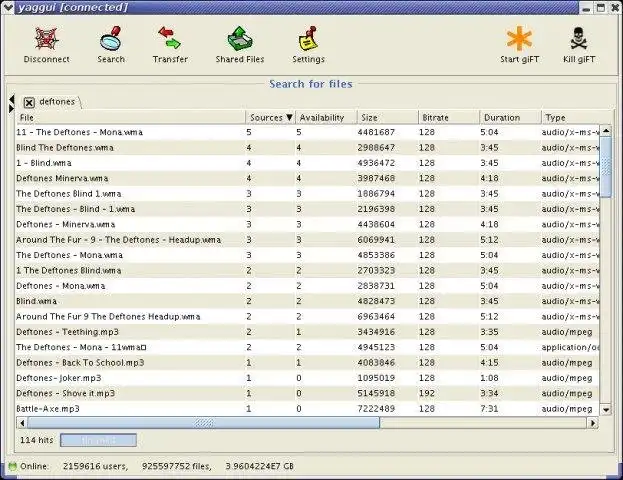
Task: Click the horizontal scrollbar thumb
Action: coord(203,423)
